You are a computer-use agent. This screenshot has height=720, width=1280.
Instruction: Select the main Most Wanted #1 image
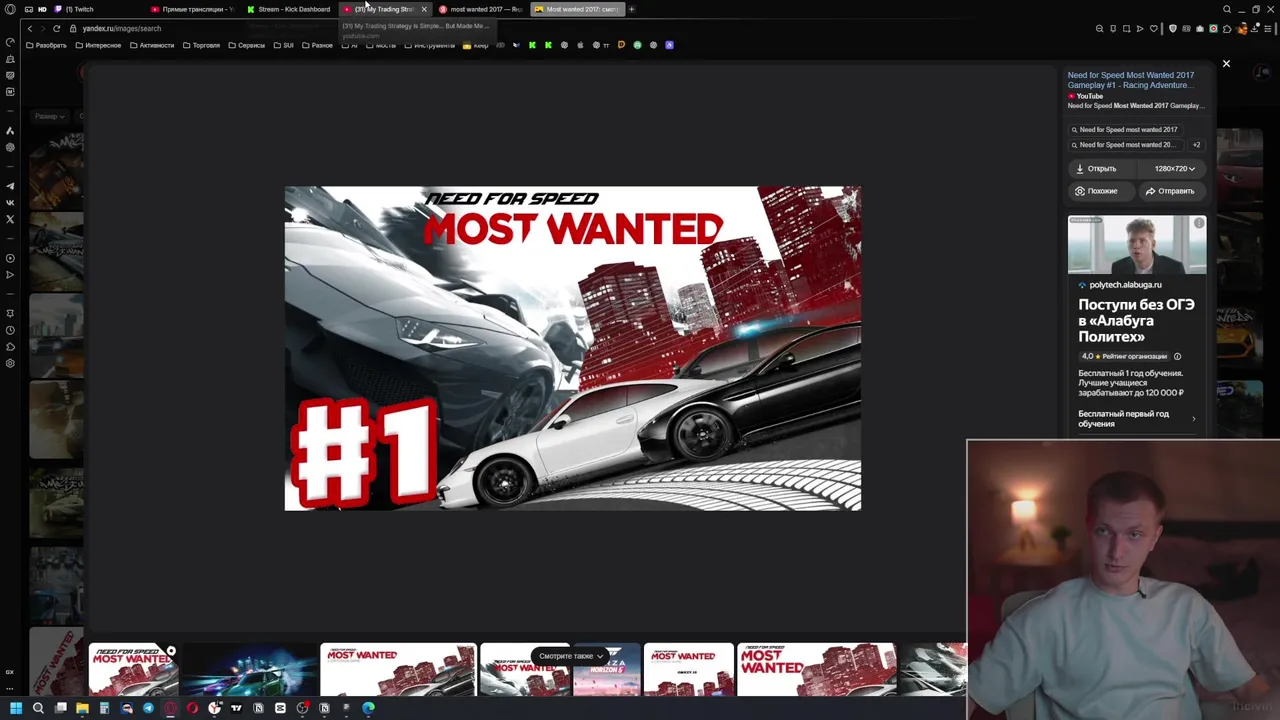tap(572, 348)
